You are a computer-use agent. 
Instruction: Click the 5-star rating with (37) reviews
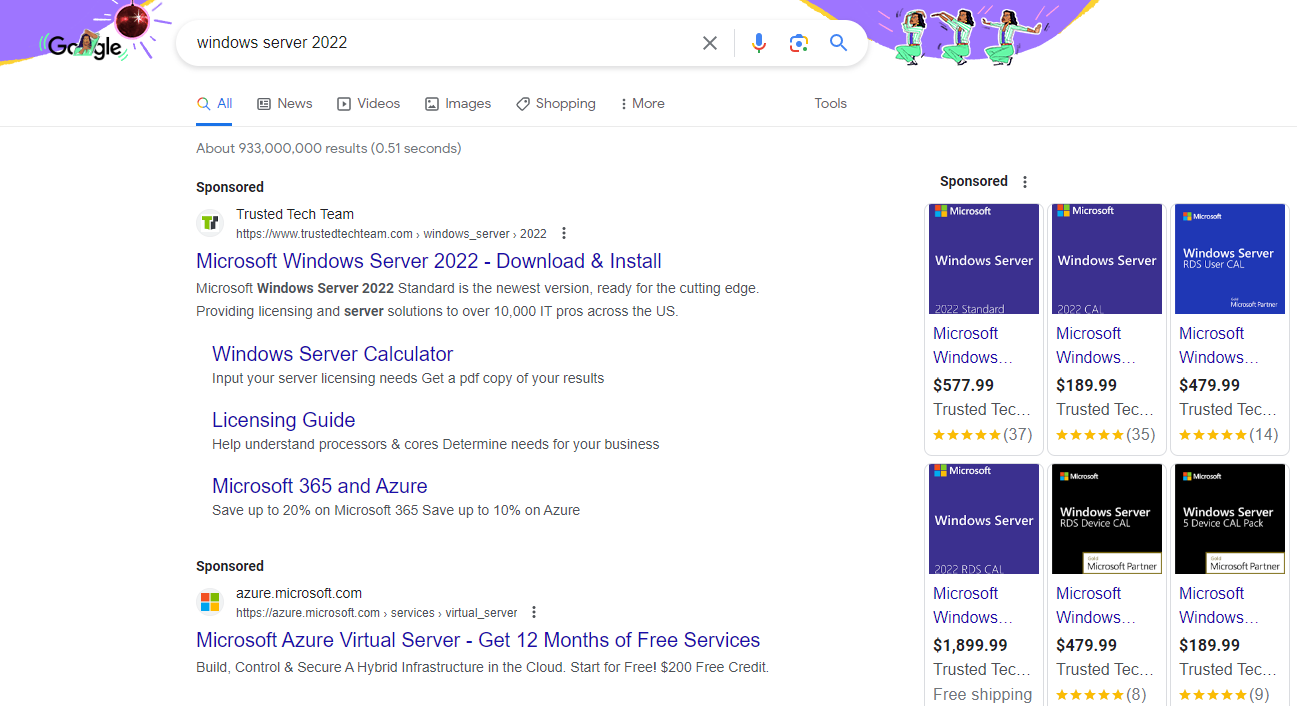982,435
